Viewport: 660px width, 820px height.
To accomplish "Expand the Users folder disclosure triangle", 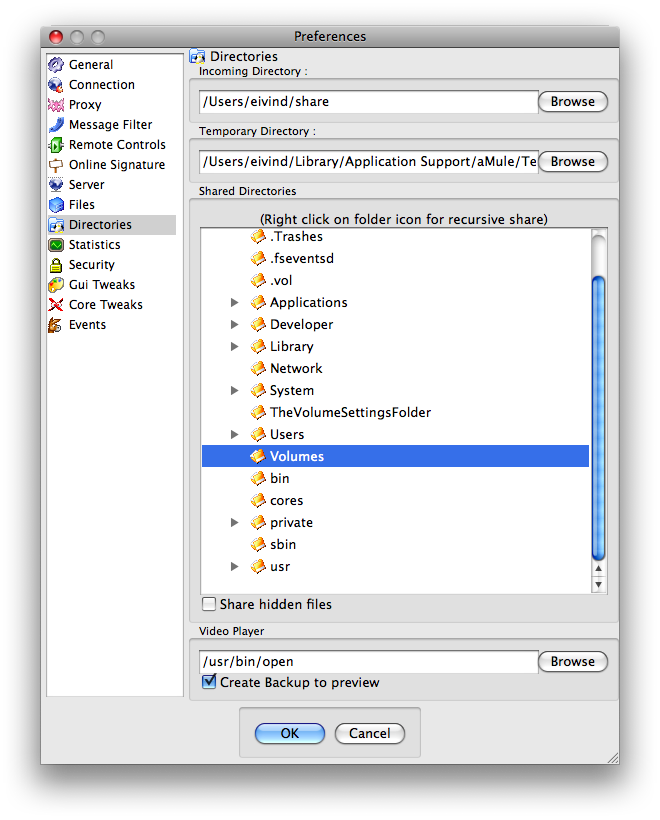I will tap(235, 434).
